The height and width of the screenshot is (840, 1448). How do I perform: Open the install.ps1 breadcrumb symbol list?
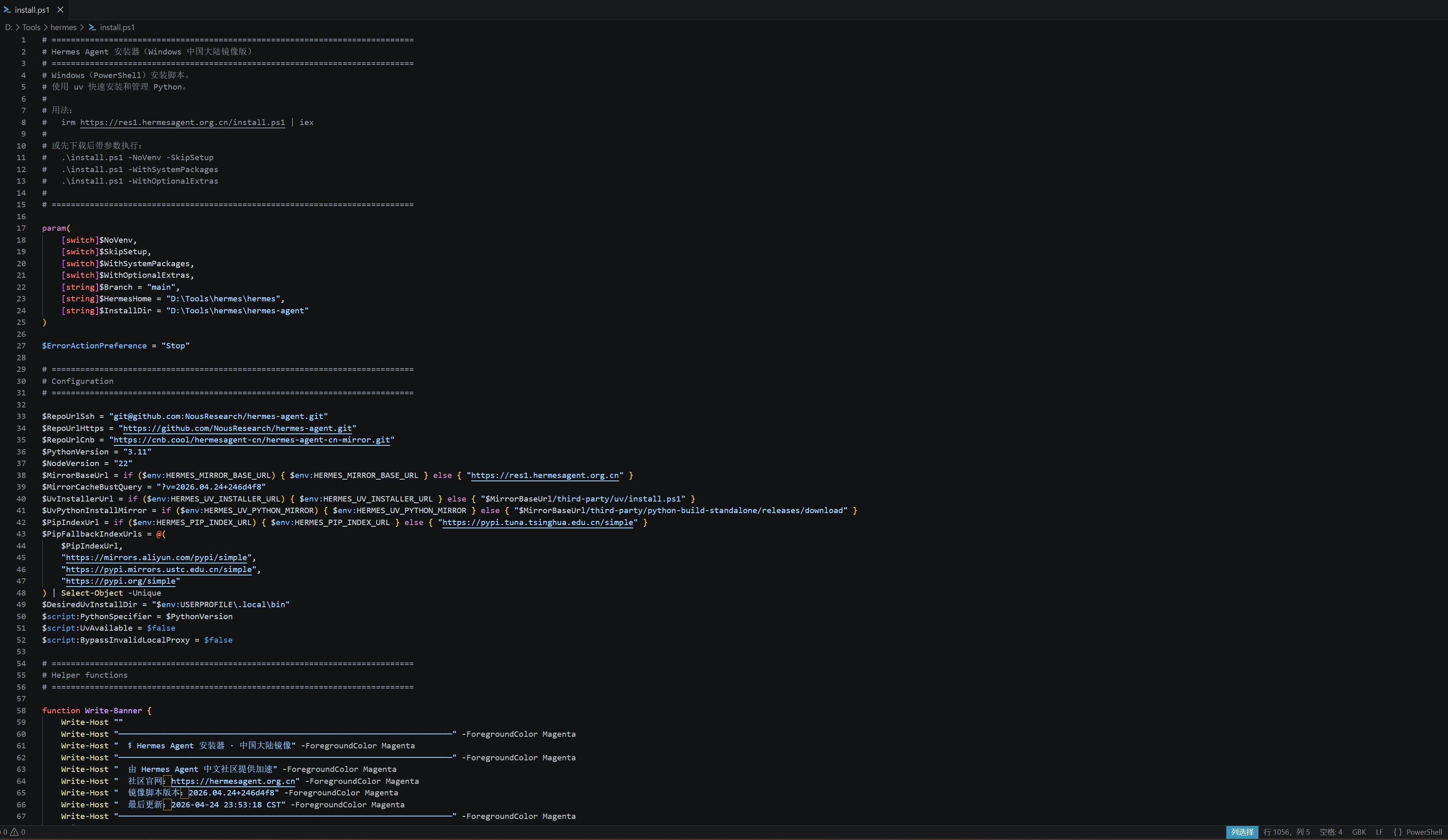tap(117, 27)
